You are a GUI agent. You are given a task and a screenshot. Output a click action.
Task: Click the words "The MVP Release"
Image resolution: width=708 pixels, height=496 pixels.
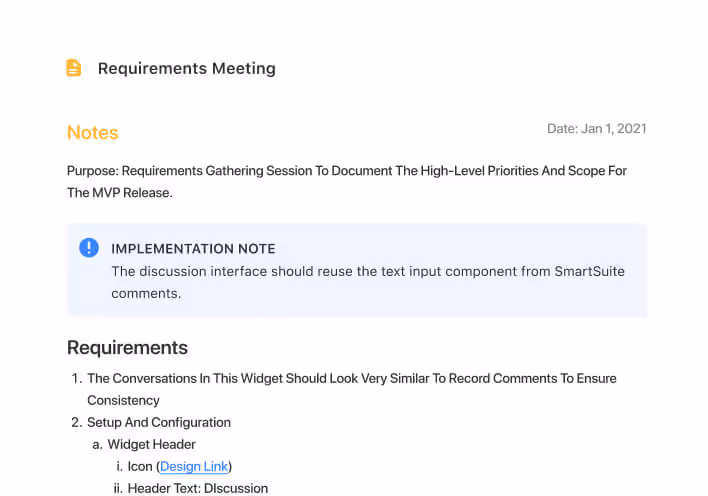pos(119,193)
